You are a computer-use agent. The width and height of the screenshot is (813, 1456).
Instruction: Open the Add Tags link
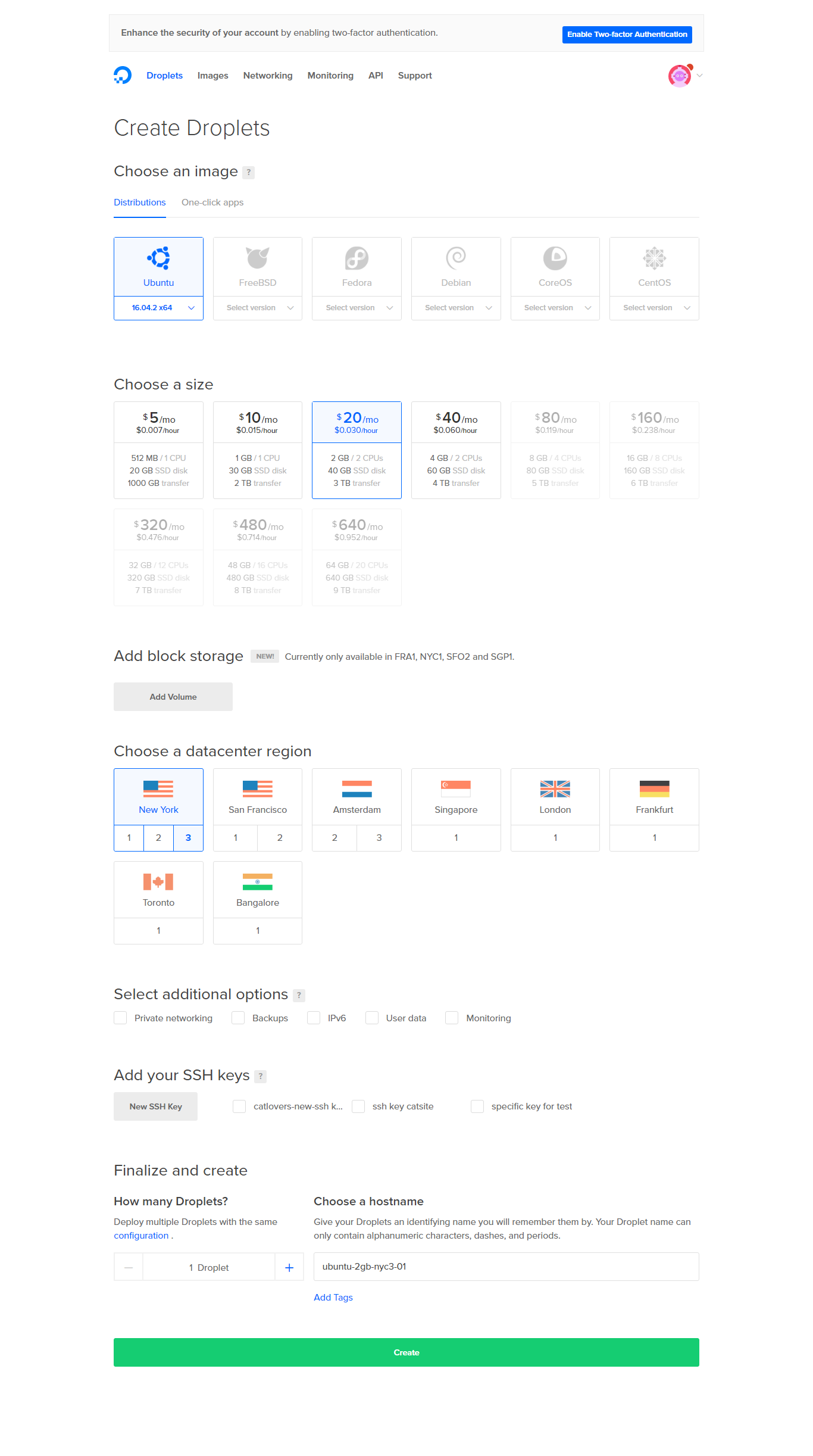point(333,1297)
